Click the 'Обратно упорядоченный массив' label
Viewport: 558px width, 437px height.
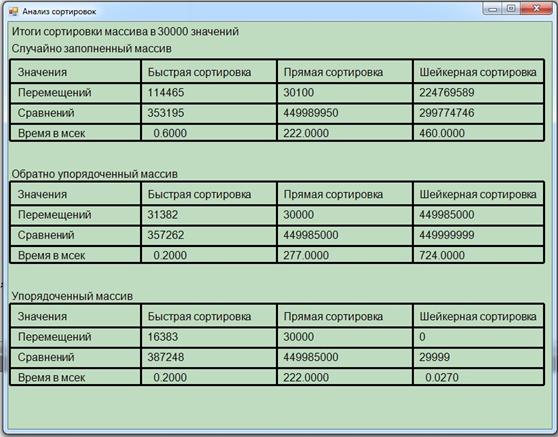click(x=94, y=174)
